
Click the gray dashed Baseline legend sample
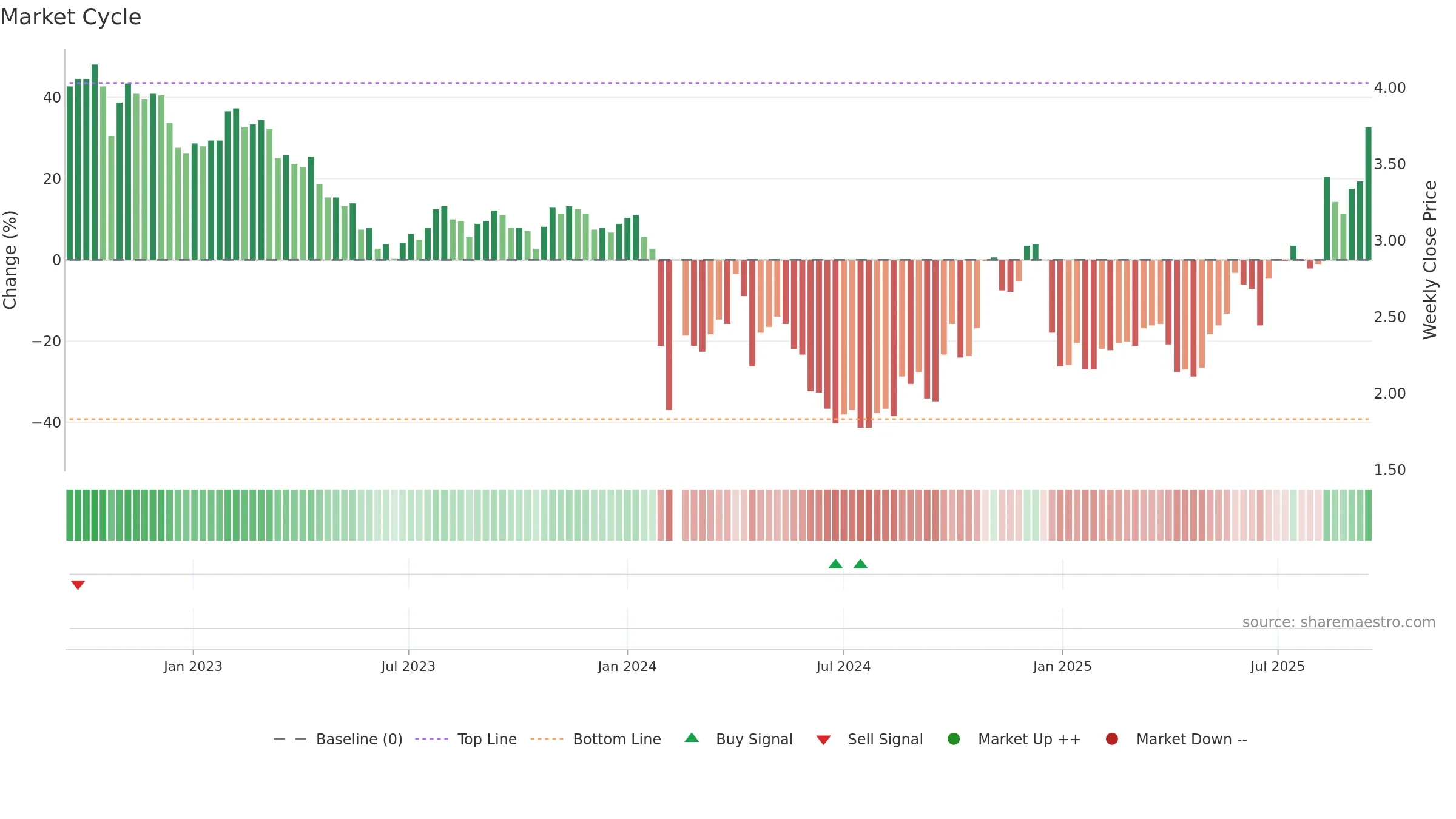coord(290,739)
